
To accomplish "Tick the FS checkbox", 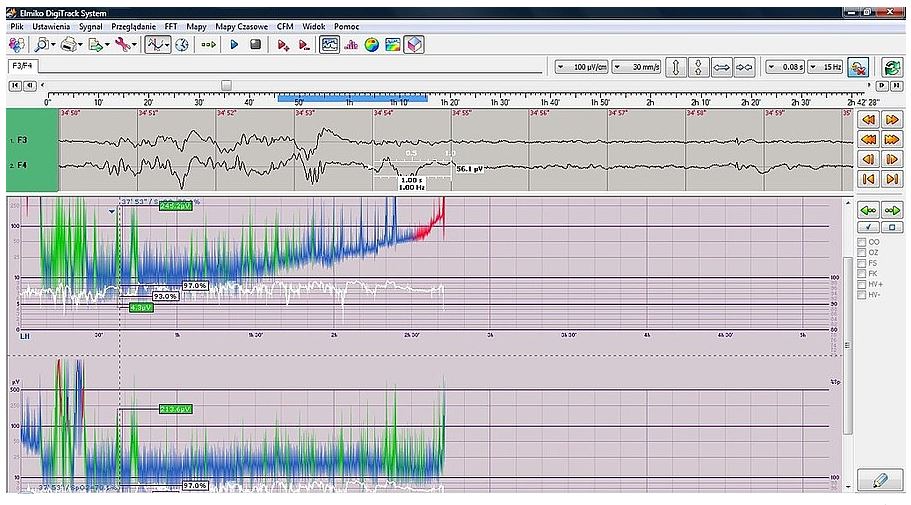I will click(862, 263).
